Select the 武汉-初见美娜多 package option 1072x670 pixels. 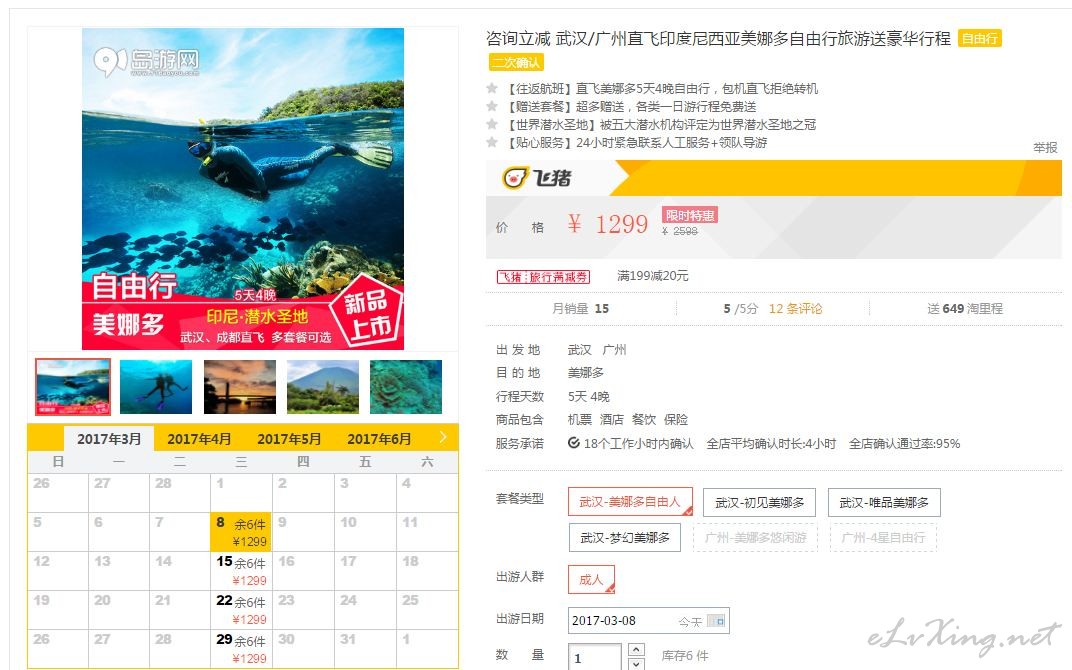759,502
